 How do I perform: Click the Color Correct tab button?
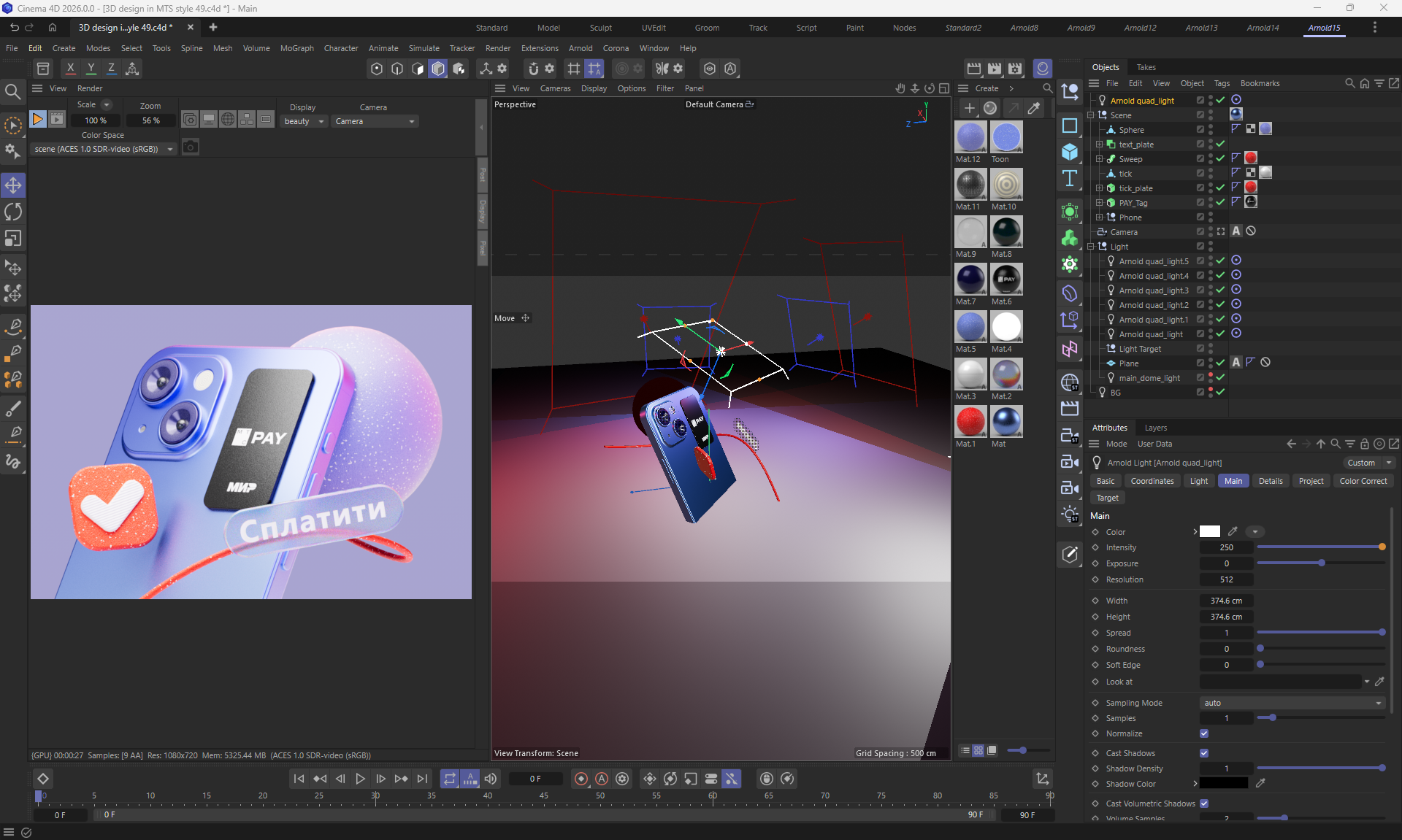click(1363, 481)
